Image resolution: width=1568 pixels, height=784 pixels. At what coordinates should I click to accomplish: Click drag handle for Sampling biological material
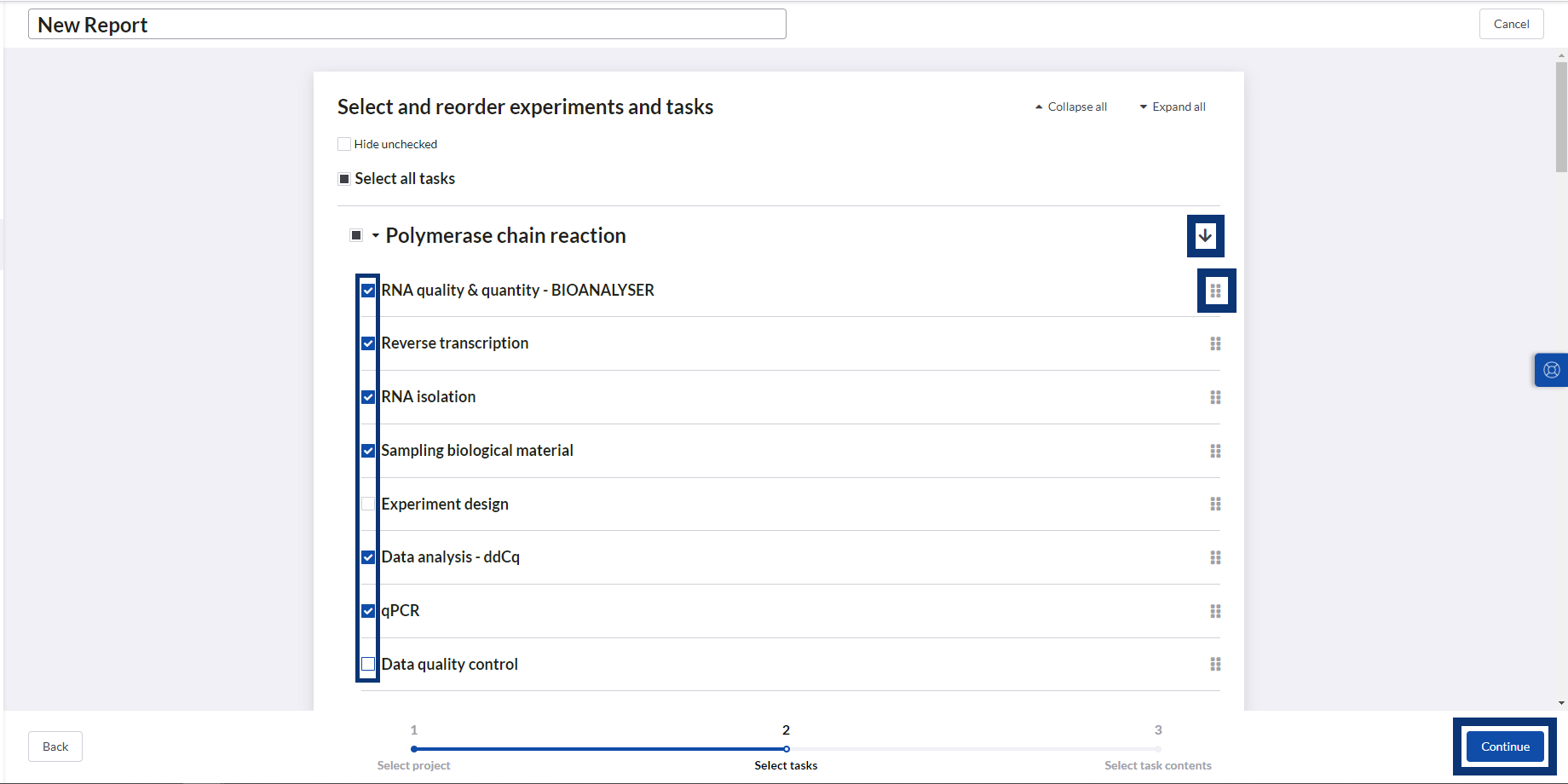pos(1215,451)
